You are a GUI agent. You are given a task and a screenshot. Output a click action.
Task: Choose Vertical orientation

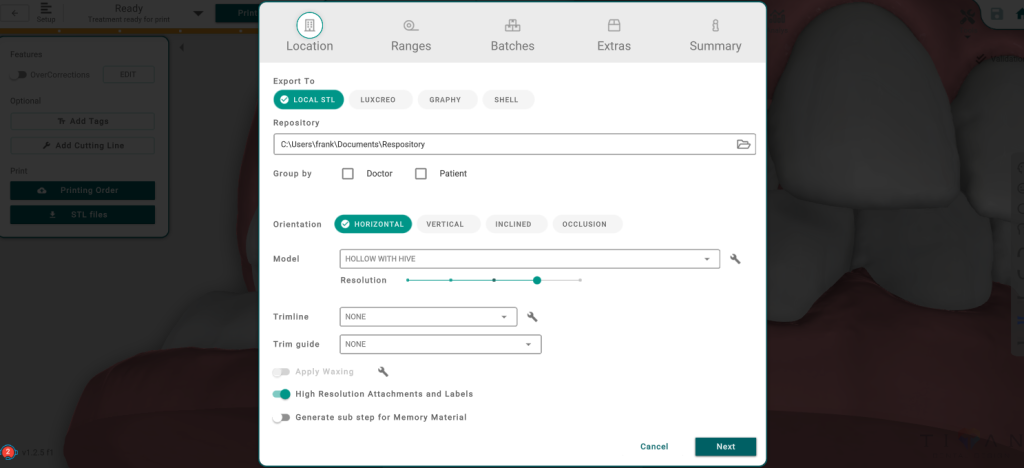point(445,224)
